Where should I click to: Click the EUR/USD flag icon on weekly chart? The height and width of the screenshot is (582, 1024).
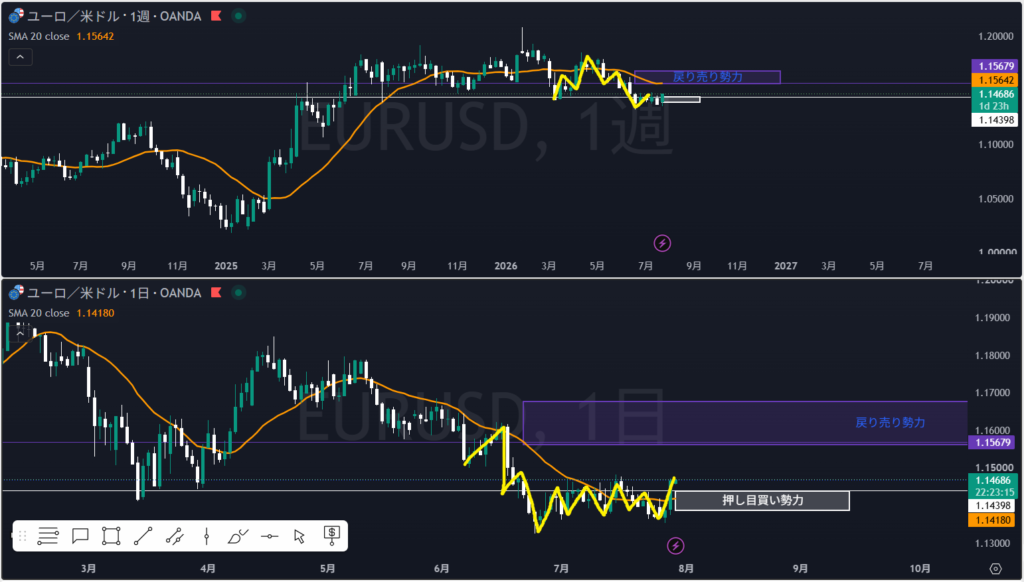point(16,16)
